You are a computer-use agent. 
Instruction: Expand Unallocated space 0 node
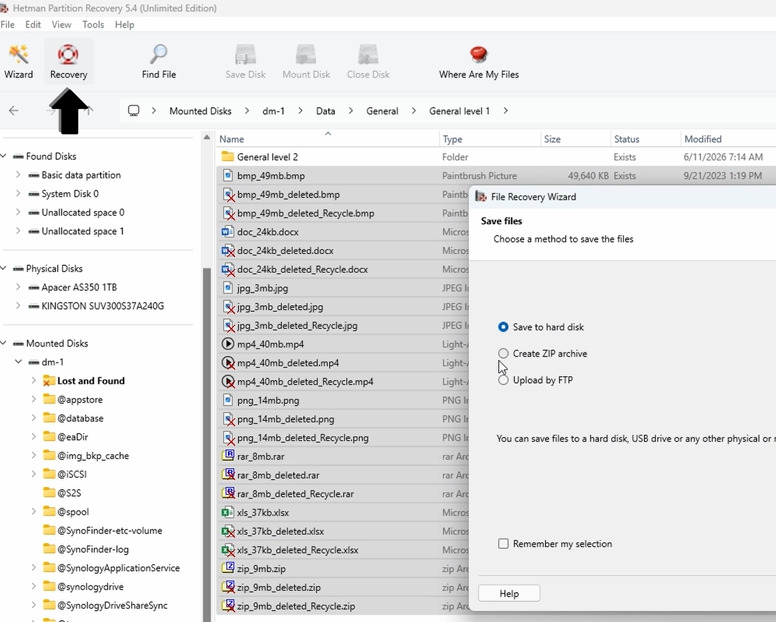(18, 212)
